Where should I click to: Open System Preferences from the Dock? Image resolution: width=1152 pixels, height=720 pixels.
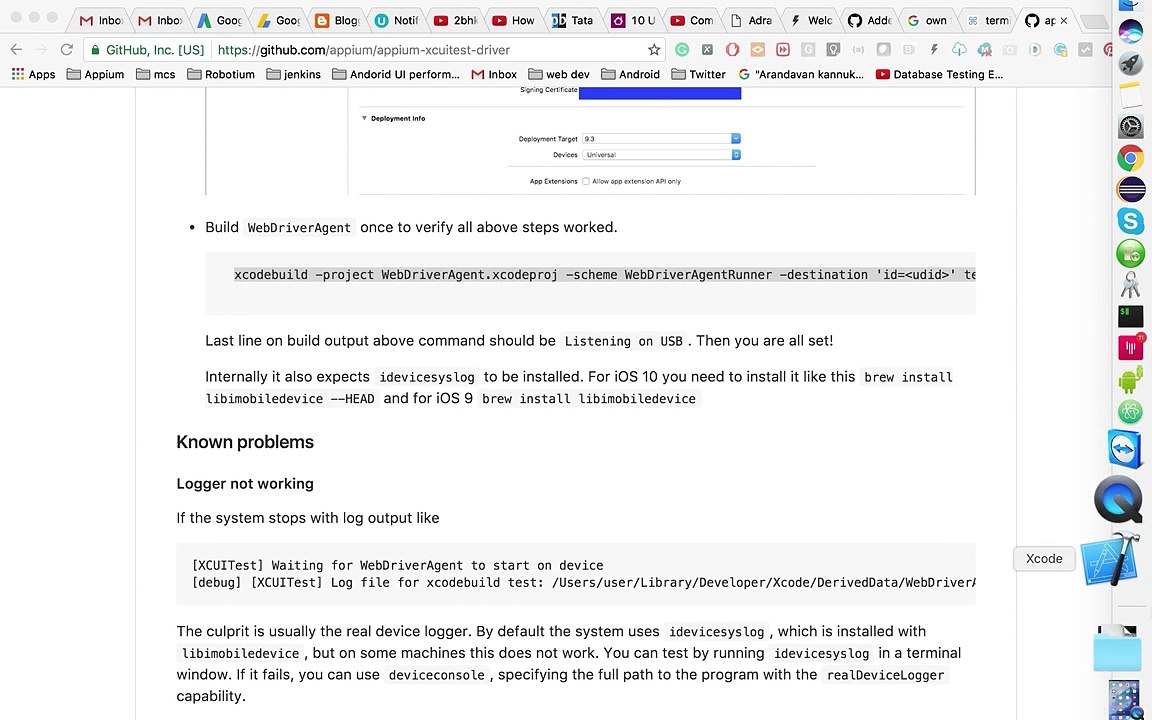[1130, 126]
